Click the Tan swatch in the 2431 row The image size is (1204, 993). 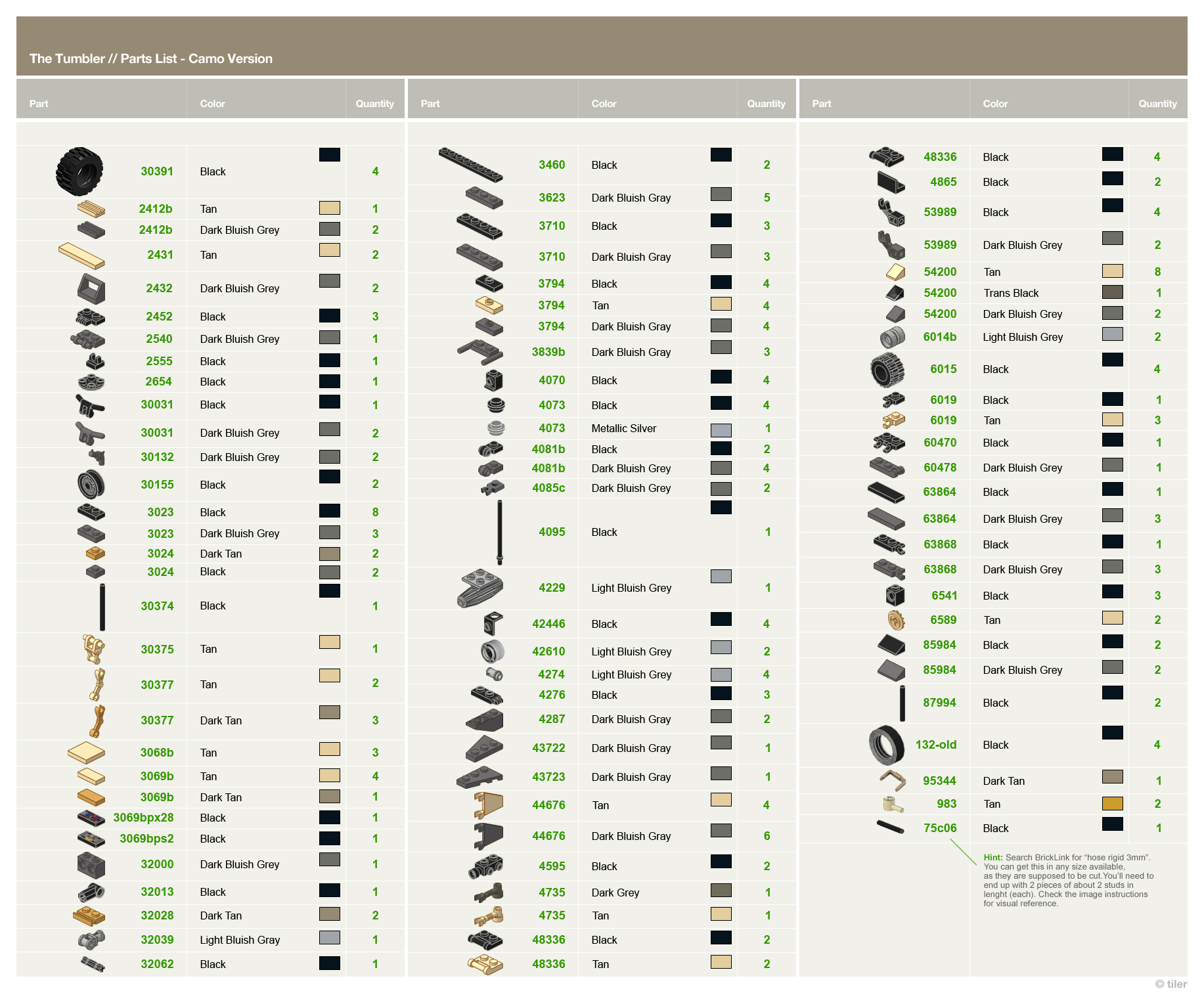pyautogui.click(x=330, y=250)
